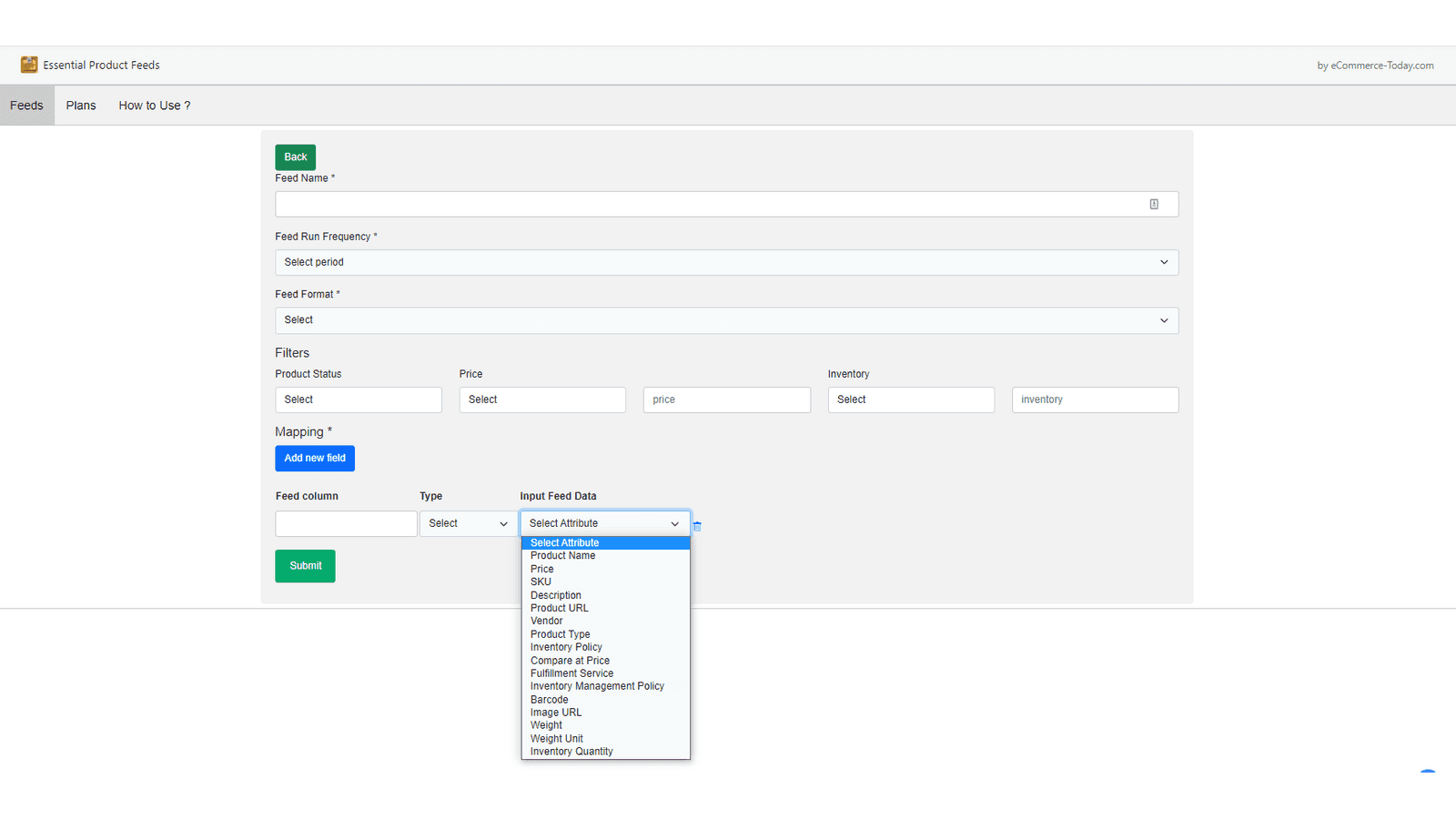Expand the Feed Format select dropdown
Image resolution: width=1456 pixels, height=819 pixels.
coord(726,320)
